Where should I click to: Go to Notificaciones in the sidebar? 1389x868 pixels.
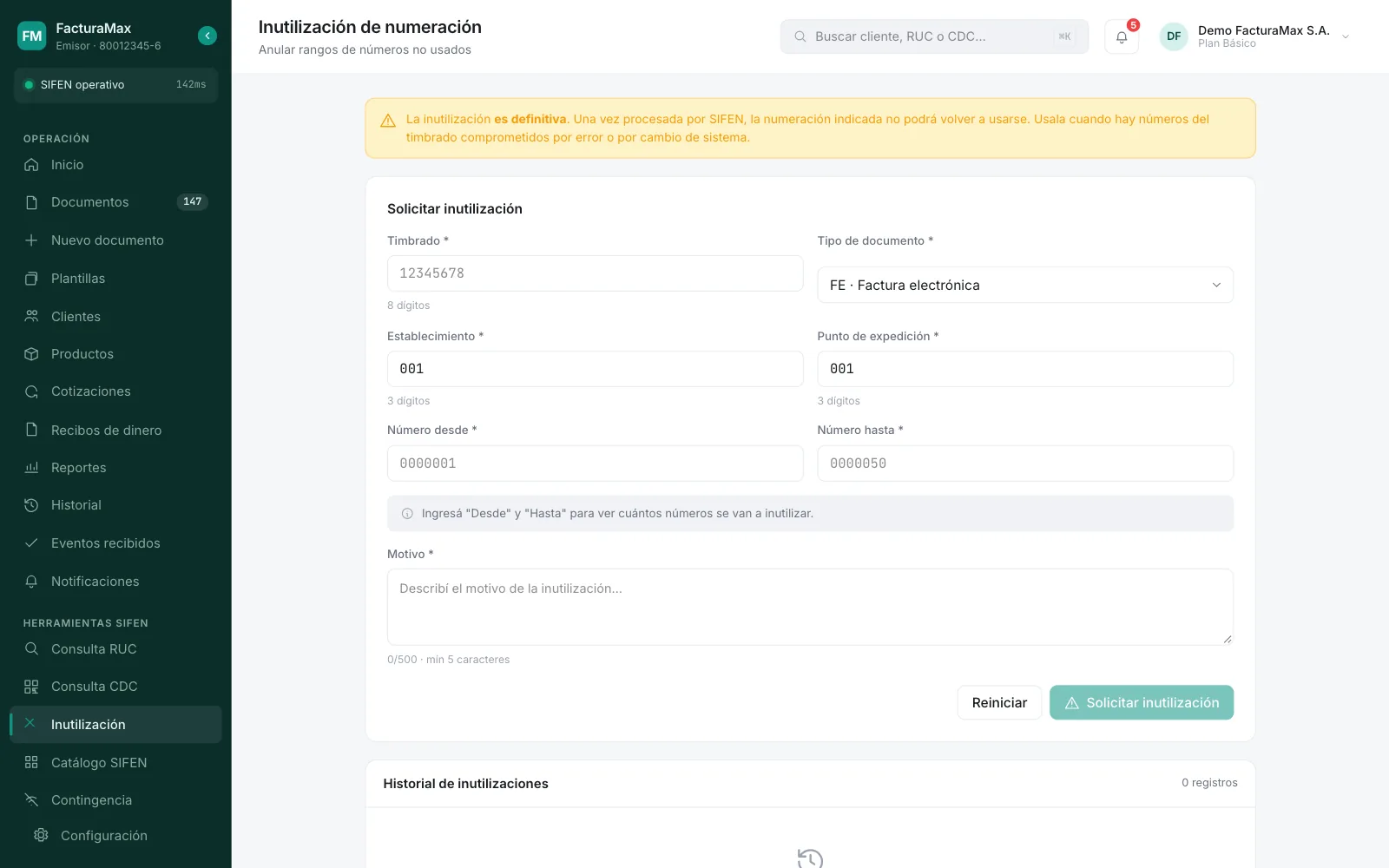[x=115, y=582]
